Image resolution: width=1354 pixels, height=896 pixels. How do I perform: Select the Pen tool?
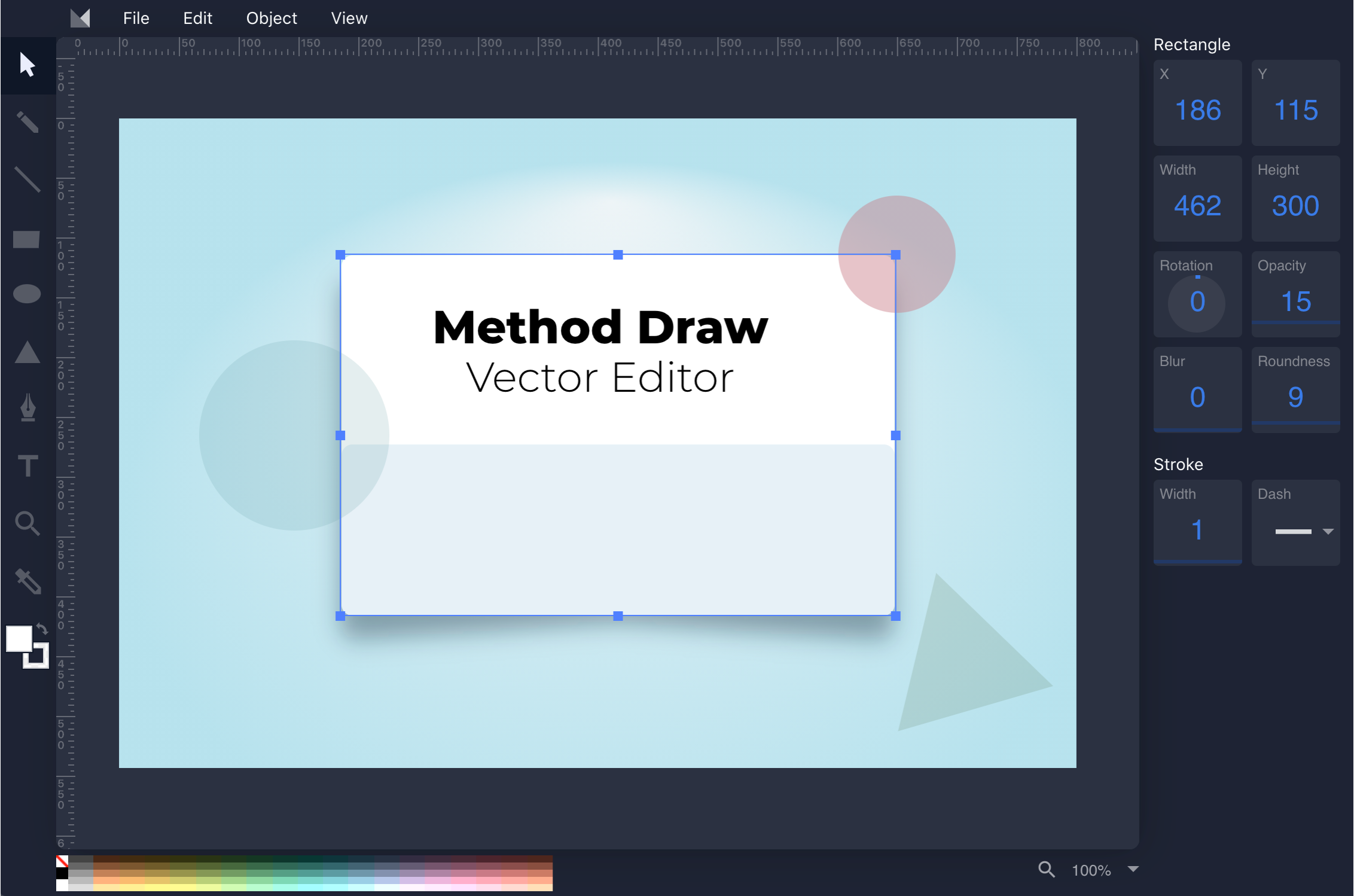coord(27,408)
